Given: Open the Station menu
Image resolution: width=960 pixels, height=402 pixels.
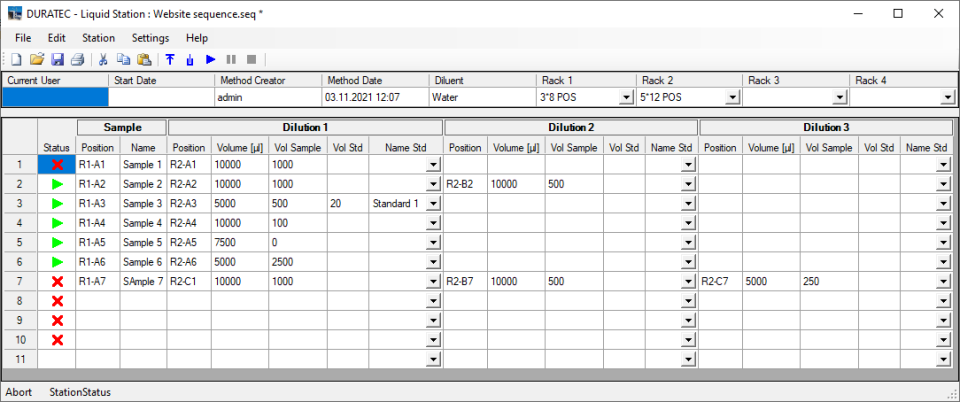Looking at the screenshot, I should pos(98,37).
